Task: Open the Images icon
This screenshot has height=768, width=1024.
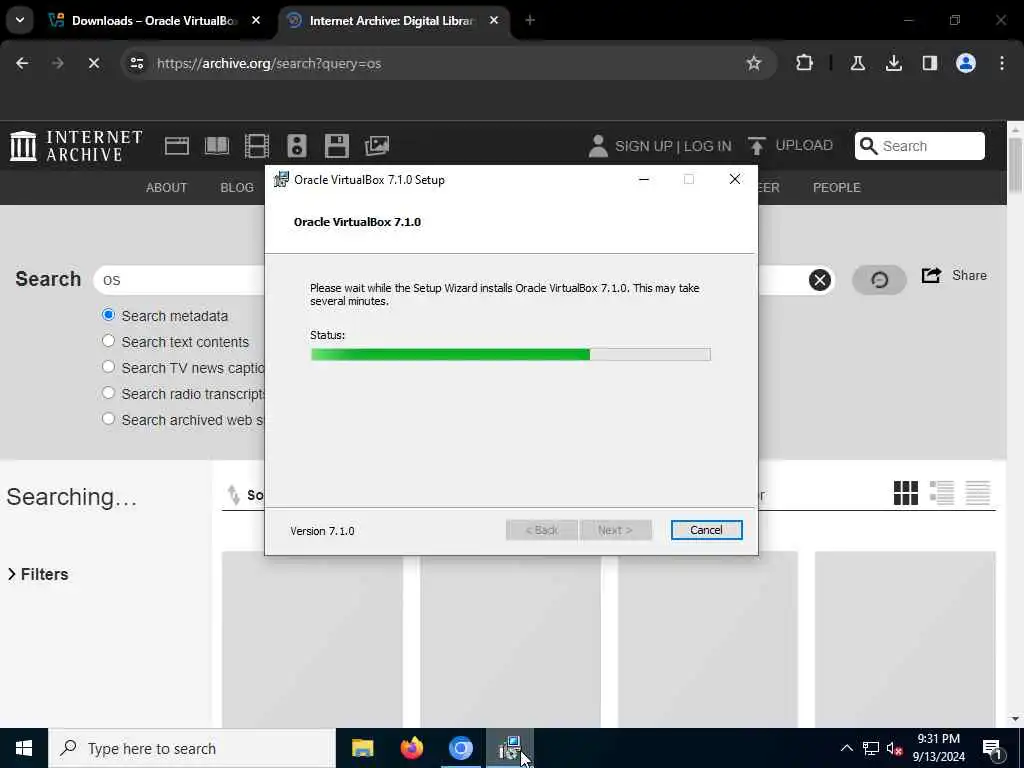Action: click(377, 146)
